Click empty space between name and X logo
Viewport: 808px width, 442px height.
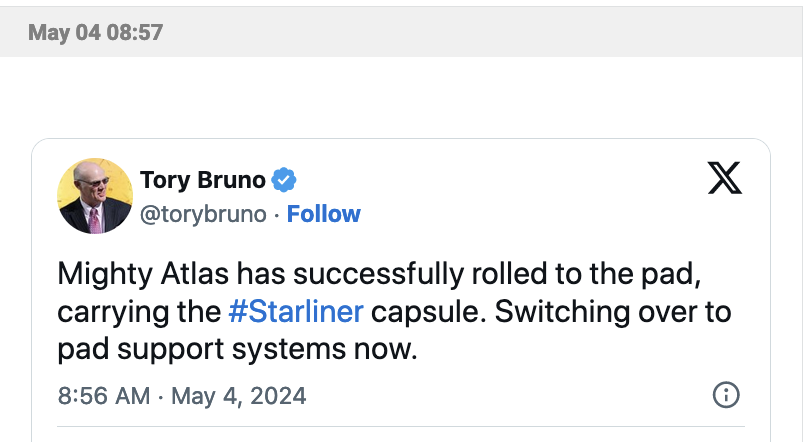click(500, 180)
